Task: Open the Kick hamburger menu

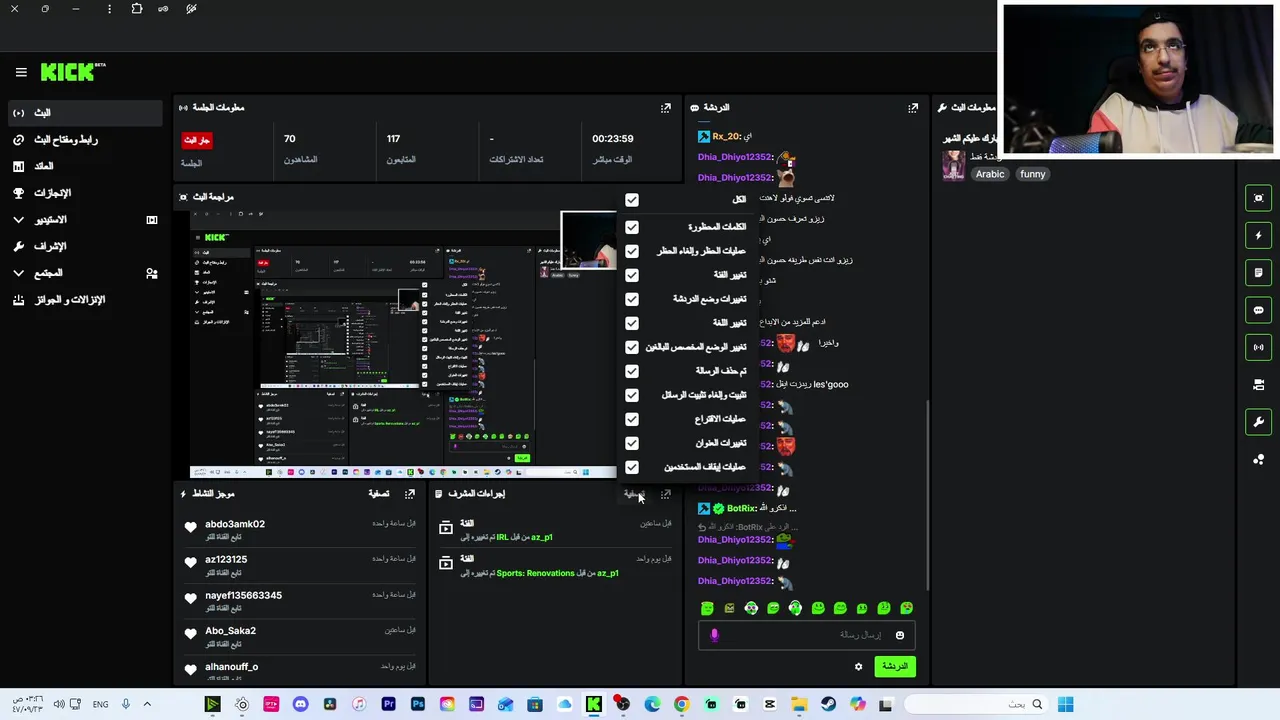Action: [21, 72]
